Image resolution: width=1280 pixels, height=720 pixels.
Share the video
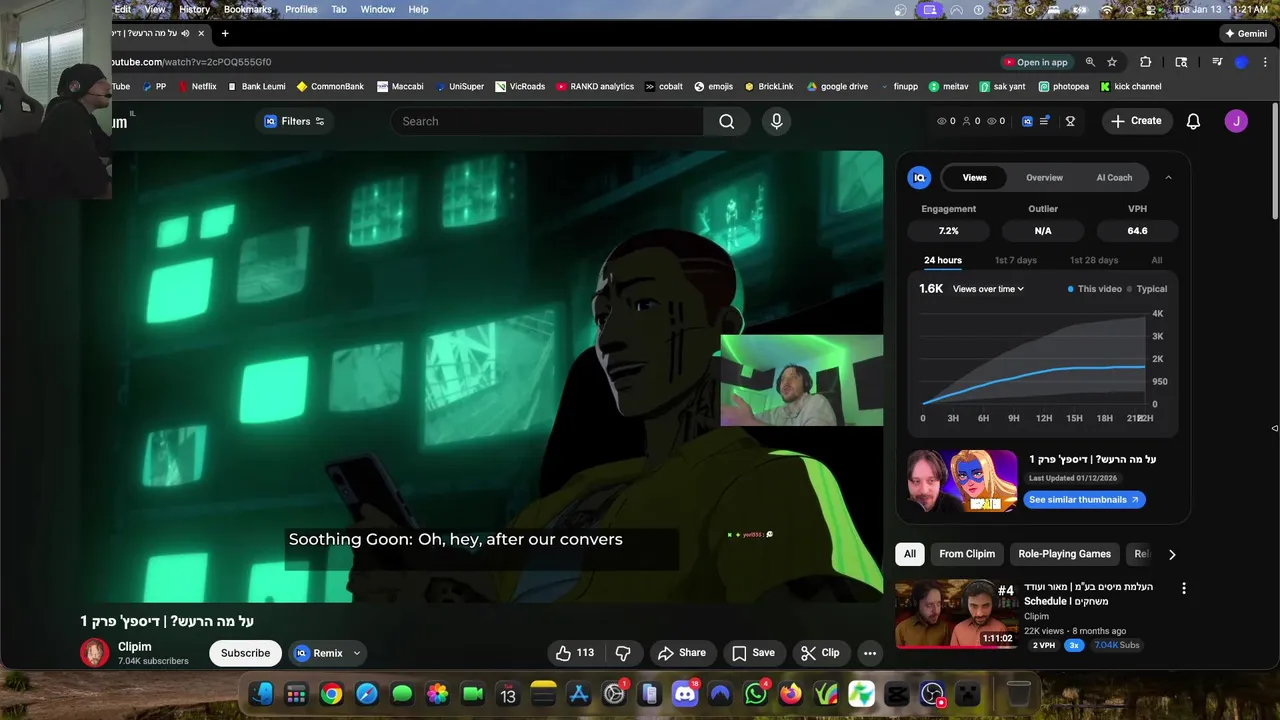pos(682,653)
